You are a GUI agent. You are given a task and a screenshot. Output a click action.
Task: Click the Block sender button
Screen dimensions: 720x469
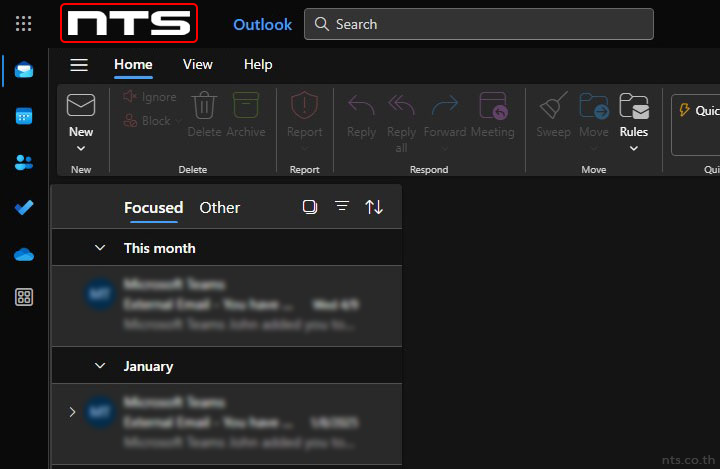(x=152, y=121)
